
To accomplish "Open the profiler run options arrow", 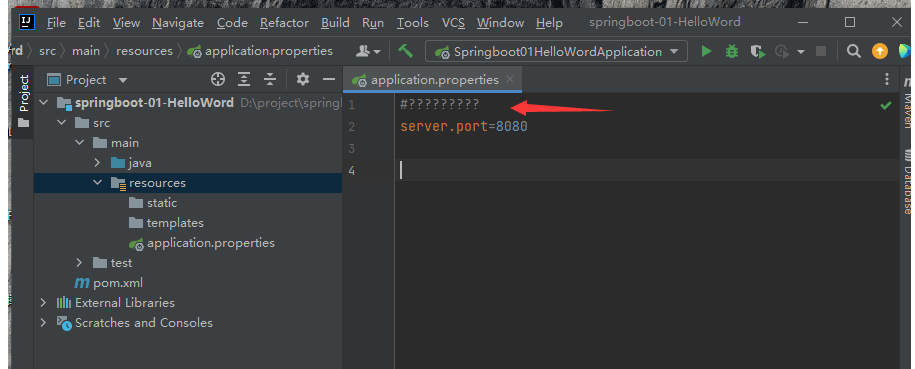I will tap(801, 52).
